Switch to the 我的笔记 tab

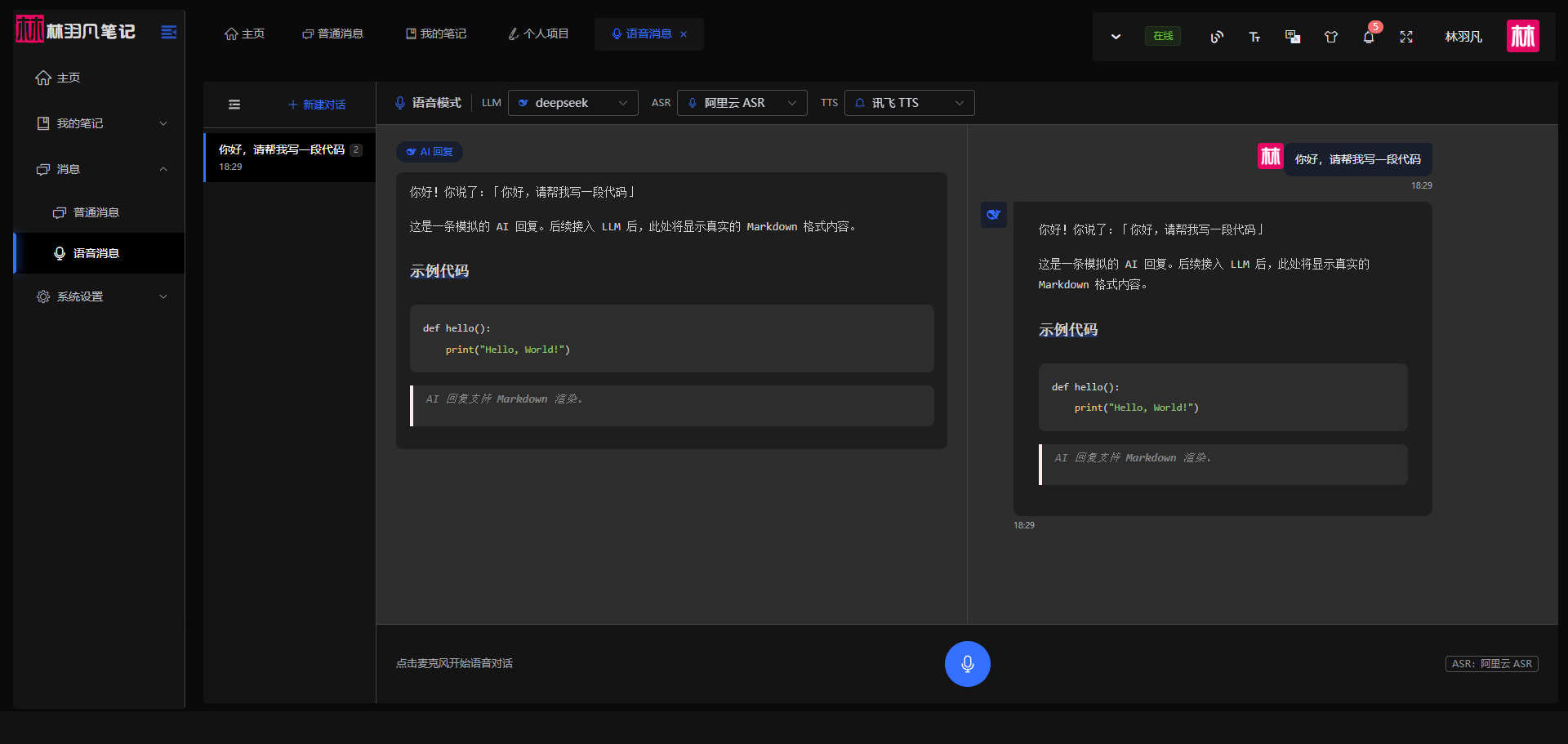pos(436,33)
